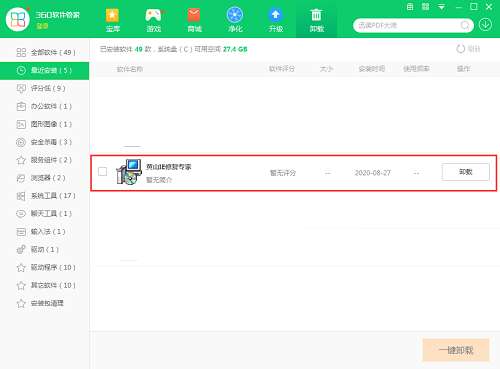Click the 金山IE修复专家 program icon
500x369 pixels.
click(129, 172)
